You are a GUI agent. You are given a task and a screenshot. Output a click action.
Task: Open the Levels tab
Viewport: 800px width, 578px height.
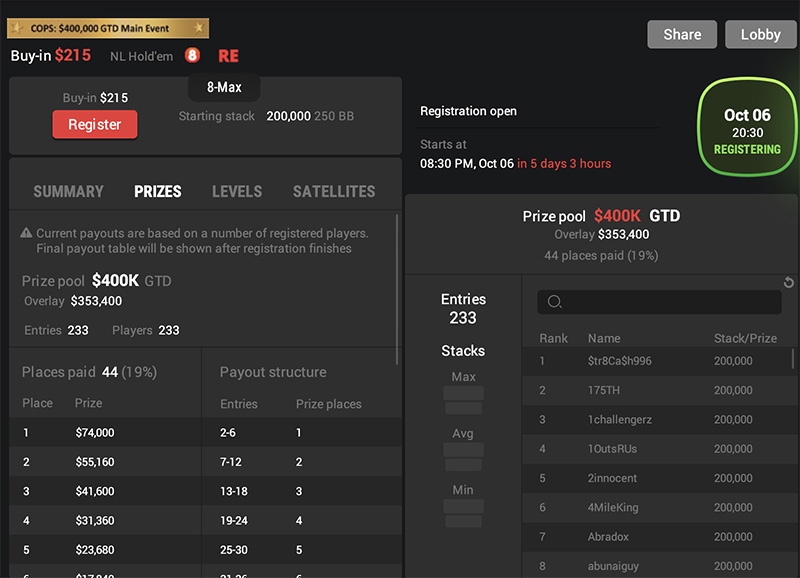point(237,191)
